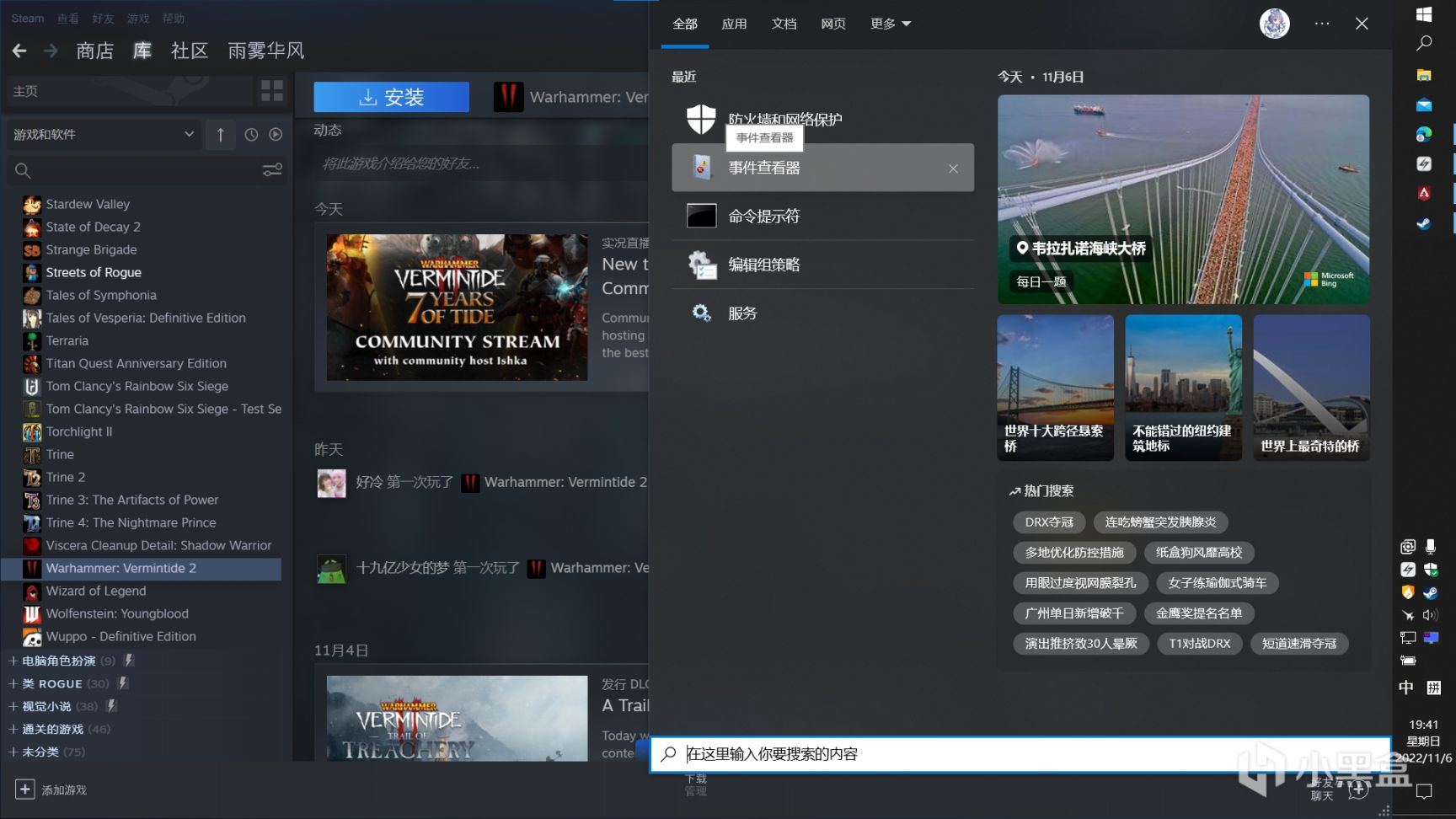Click the ready-to-play filter icon
This screenshot has width=1456, height=819.
(x=276, y=135)
